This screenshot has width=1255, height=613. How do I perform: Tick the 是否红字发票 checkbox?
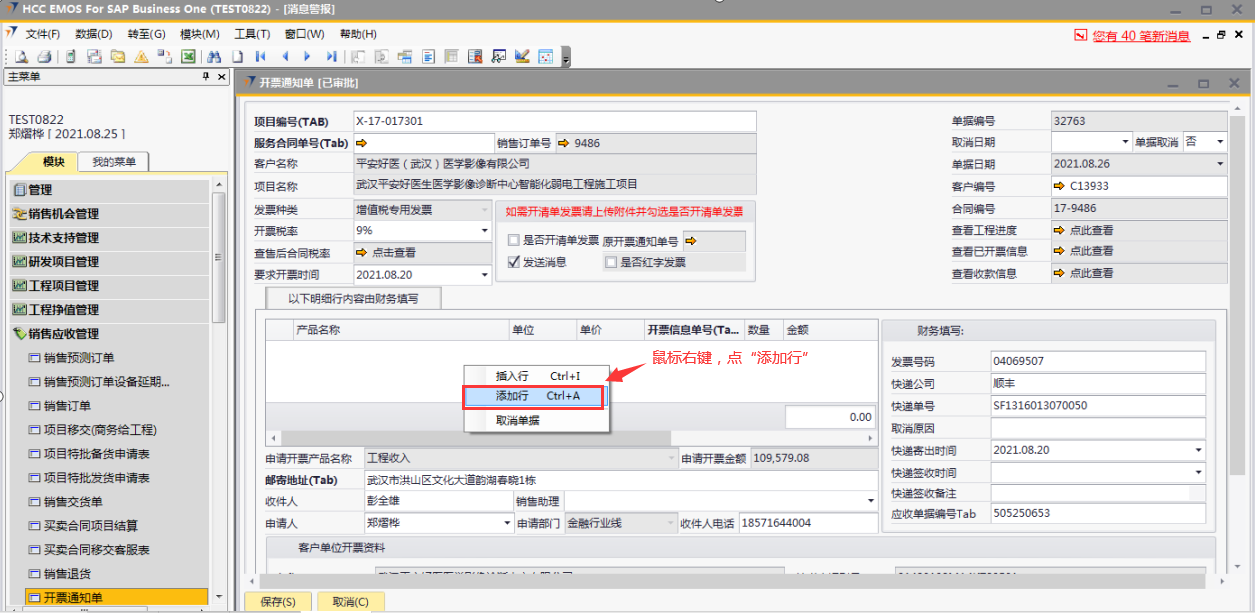pyautogui.click(x=610, y=262)
